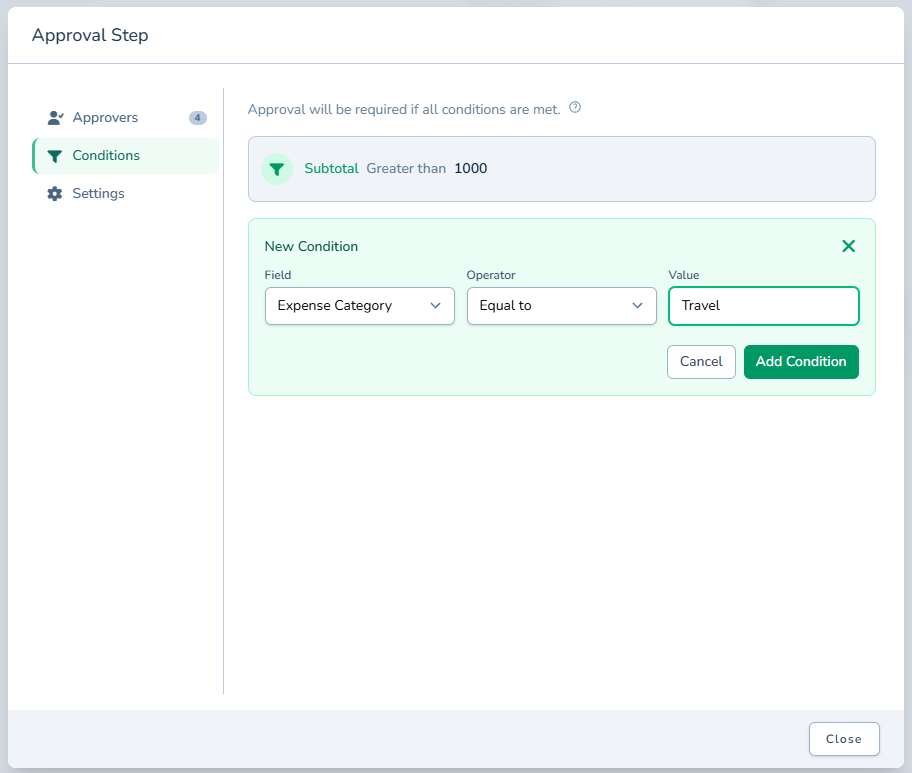Go to the Settings tab
The image size is (912, 773).
126,194
